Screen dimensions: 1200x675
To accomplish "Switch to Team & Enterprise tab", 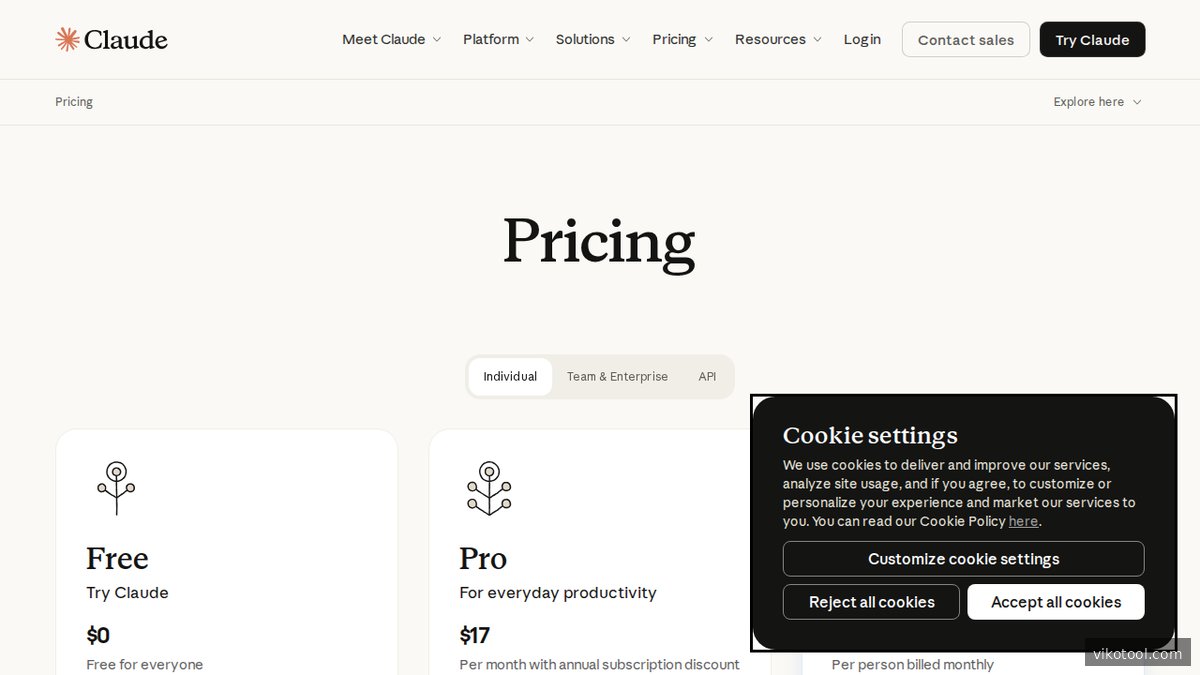I will tap(617, 377).
